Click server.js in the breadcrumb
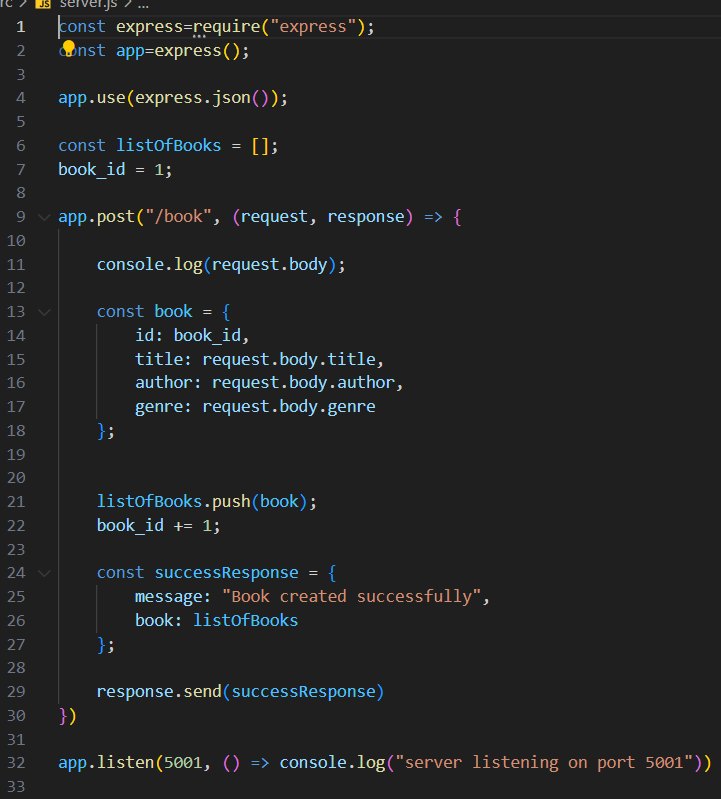The height and width of the screenshot is (799, 721). pyautogui.click(x=88, y=5)
